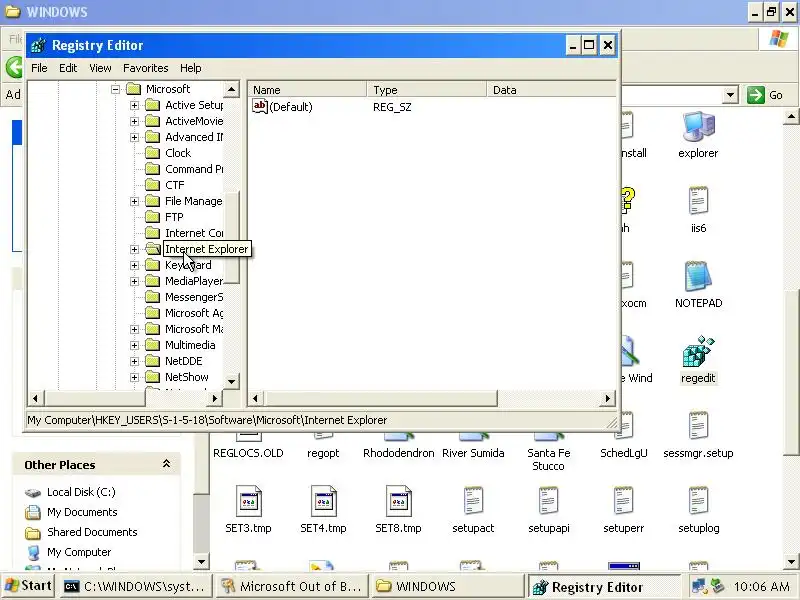Viewport: 800px width, 600px height.
Task: Click the Local Disk (C:) drive icon
Action: (33, 492)
